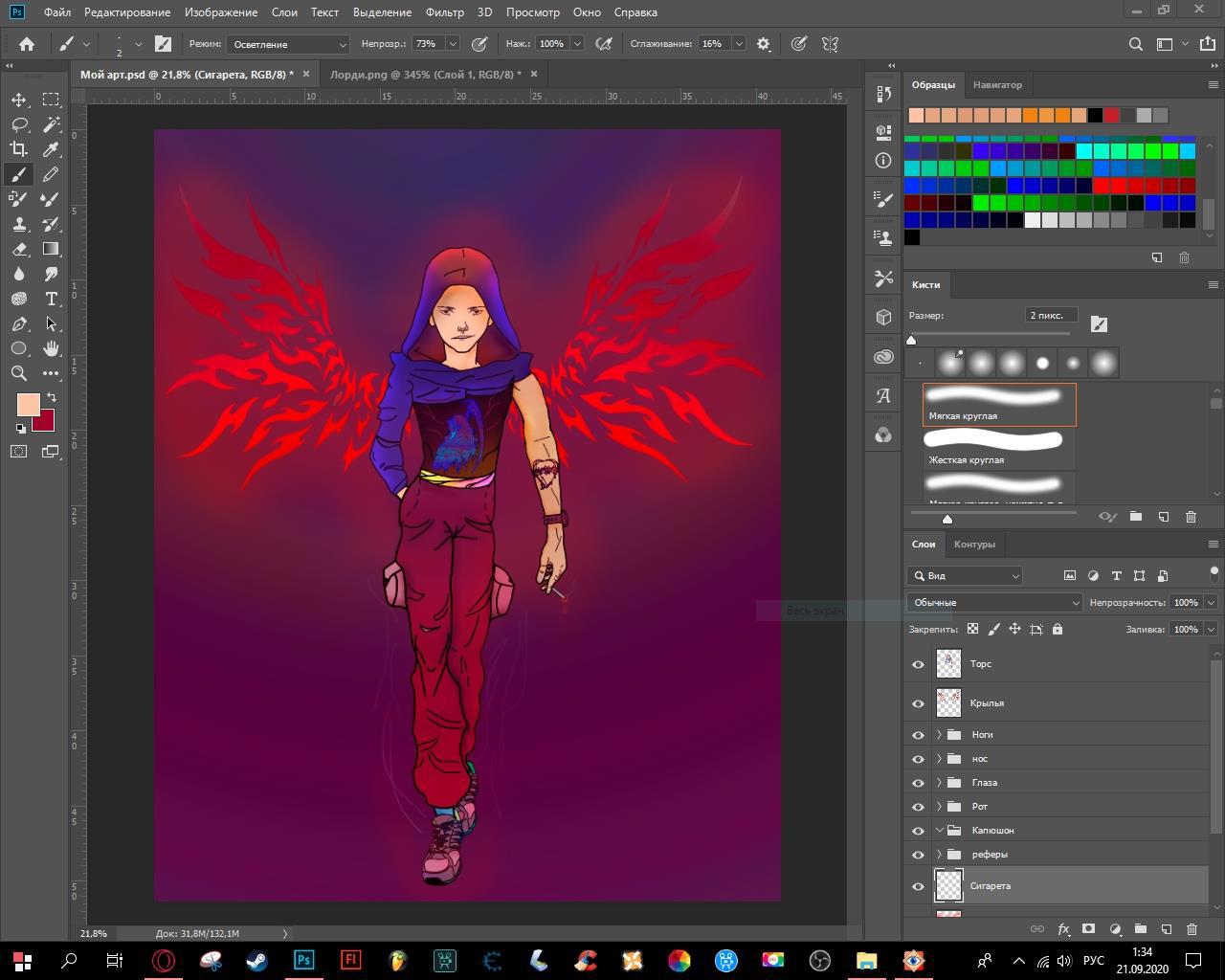Hide the Сигарета layer
The height and width of the screenshot is (980, 1225).
918,886
